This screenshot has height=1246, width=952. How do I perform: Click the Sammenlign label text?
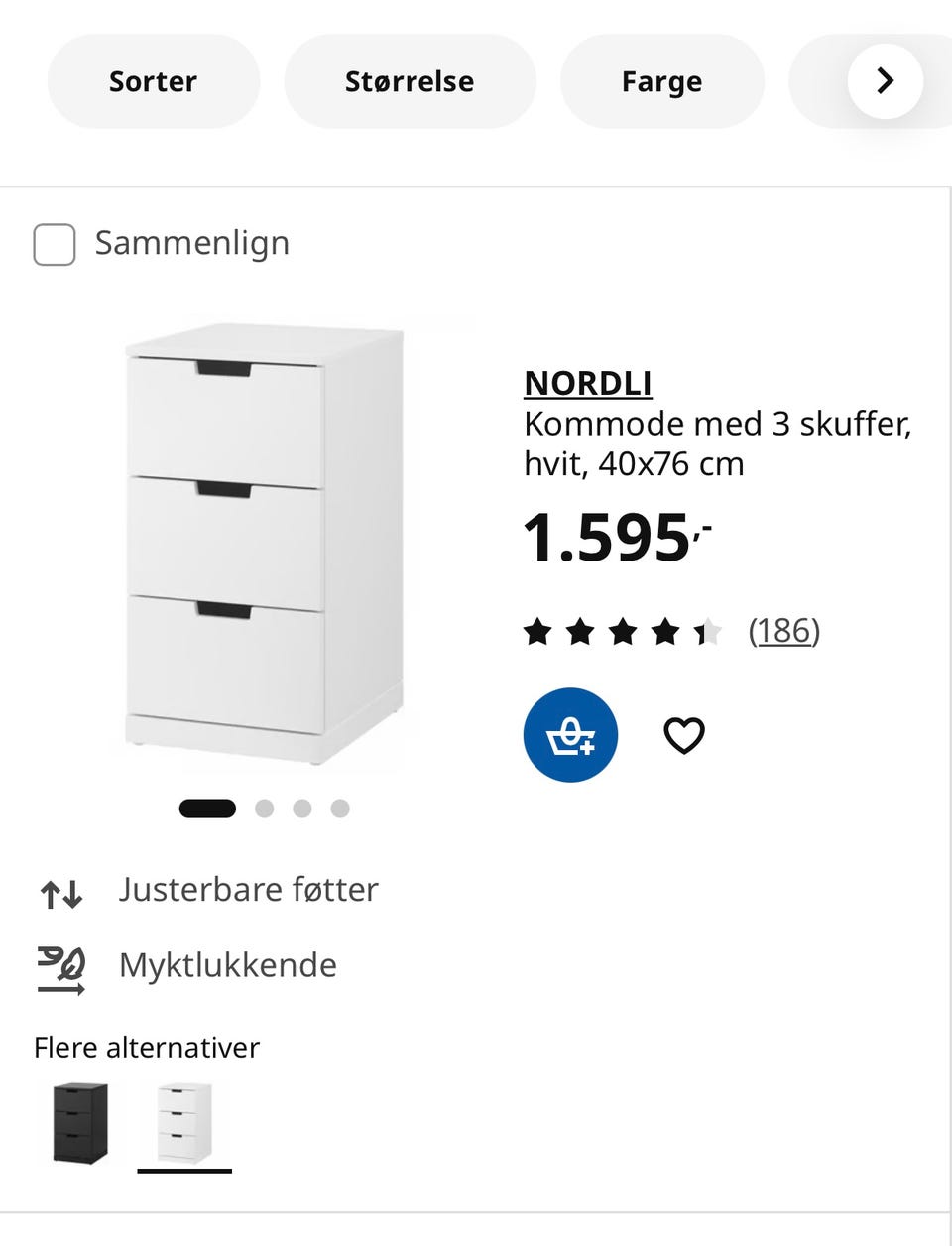[192, 243]
